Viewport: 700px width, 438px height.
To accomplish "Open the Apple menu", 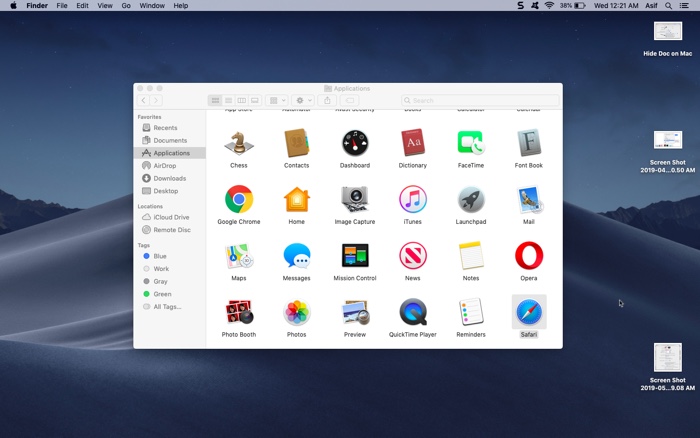I will (13, 5).
